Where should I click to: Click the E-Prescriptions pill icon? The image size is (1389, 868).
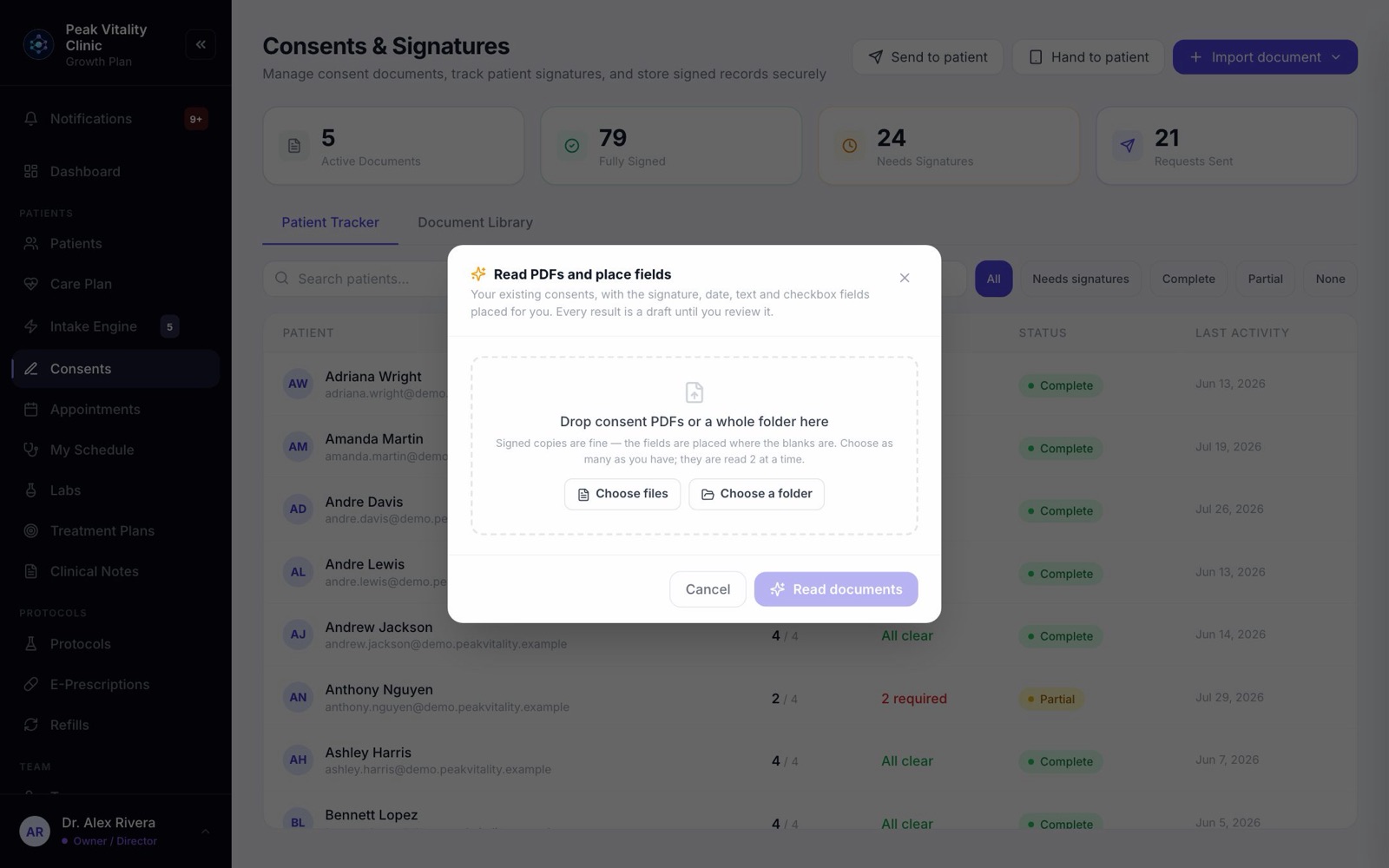click(31, 685)
